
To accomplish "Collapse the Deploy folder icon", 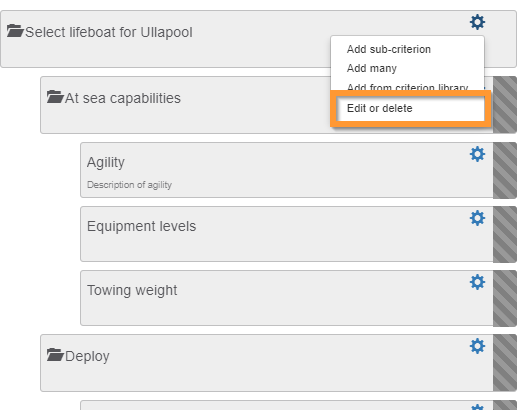I will point(55,355).
